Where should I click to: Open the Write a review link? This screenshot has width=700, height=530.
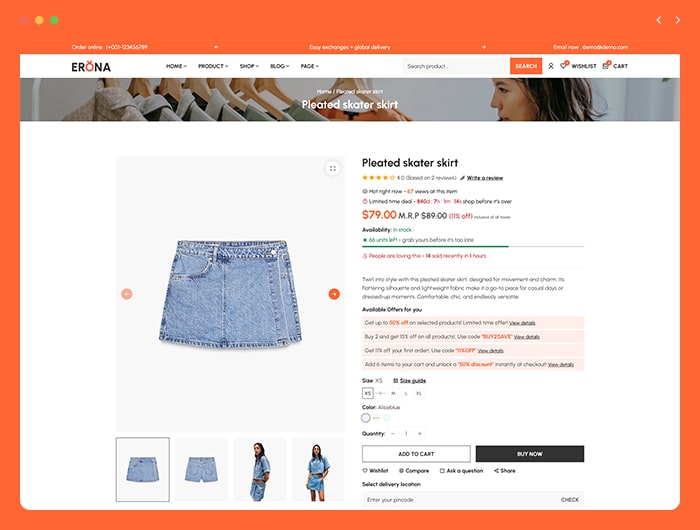pos(485,178)
